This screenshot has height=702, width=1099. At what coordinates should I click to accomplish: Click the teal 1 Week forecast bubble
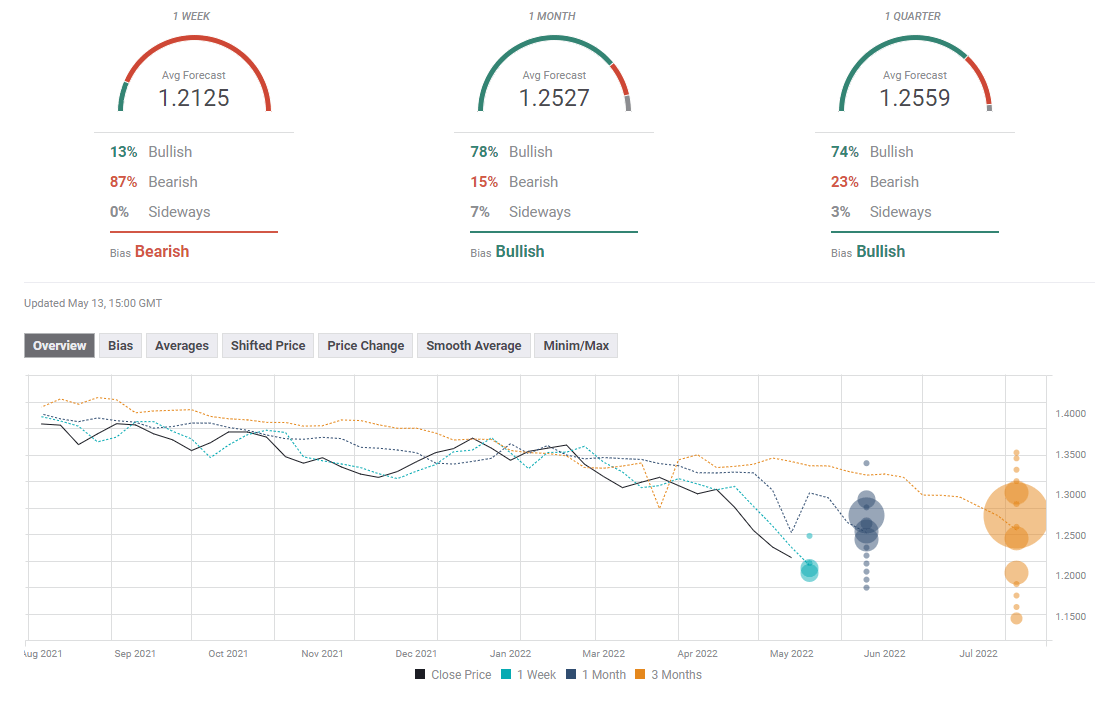point(809,570)
